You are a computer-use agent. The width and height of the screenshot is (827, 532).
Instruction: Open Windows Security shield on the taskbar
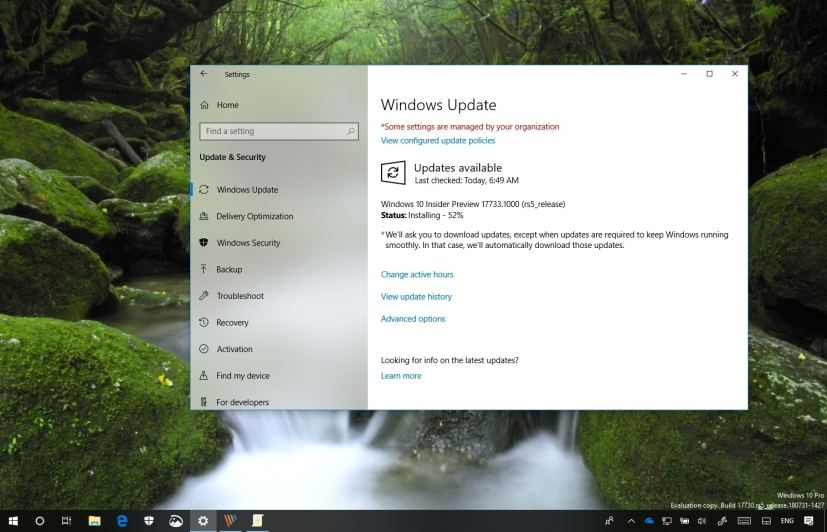149,521
